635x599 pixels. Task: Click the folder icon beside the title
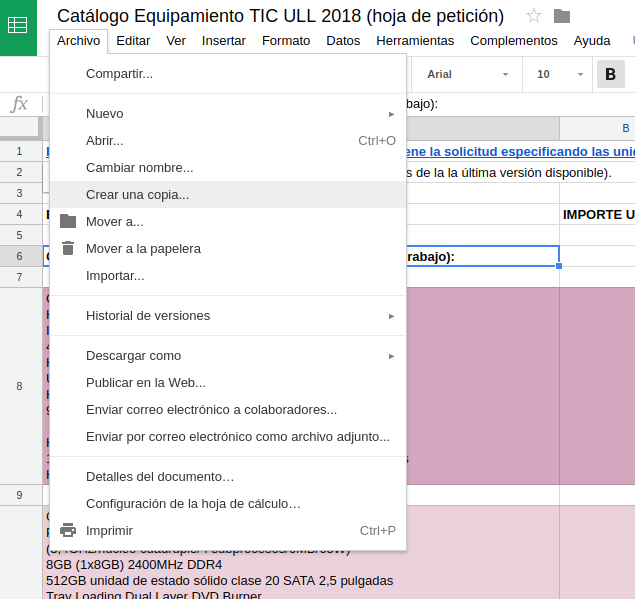pyautogui.click(x=562, y=15)
